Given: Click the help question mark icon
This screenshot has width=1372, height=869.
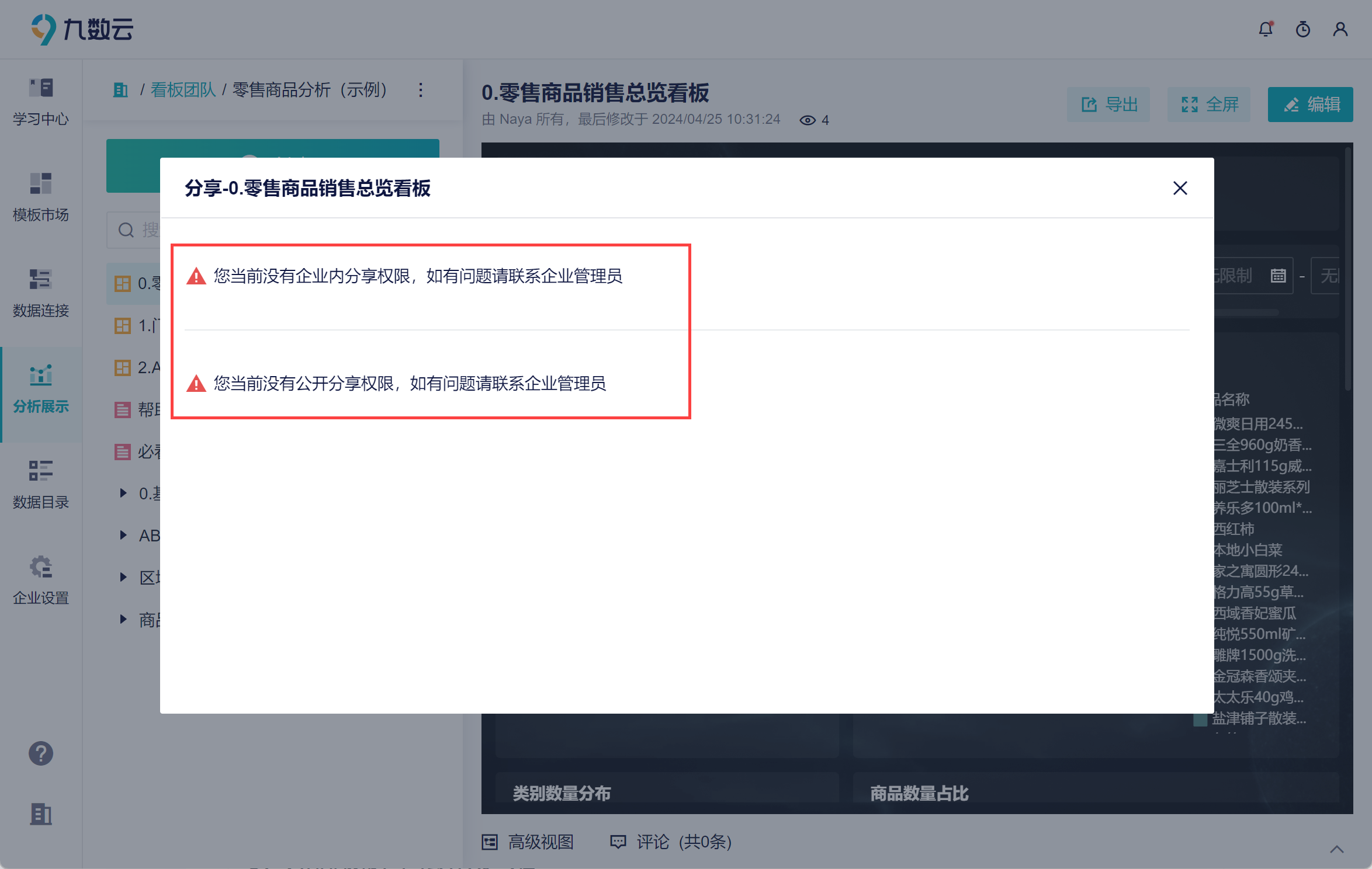Looking at the screenshot, I should [x=41, y=754].
